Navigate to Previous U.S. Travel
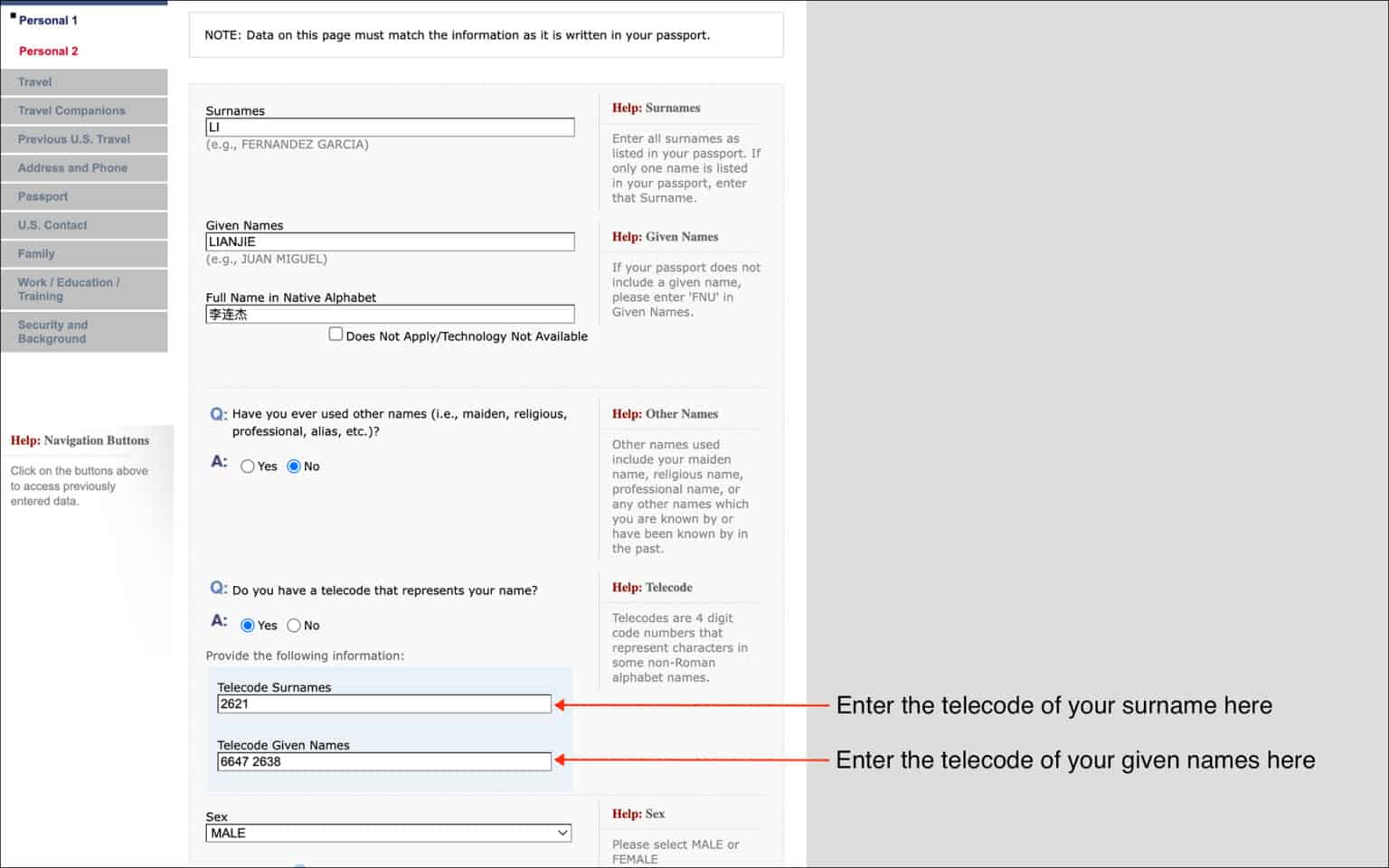Viewport: 1389px width, 868px height. click(x=74, y=139)
